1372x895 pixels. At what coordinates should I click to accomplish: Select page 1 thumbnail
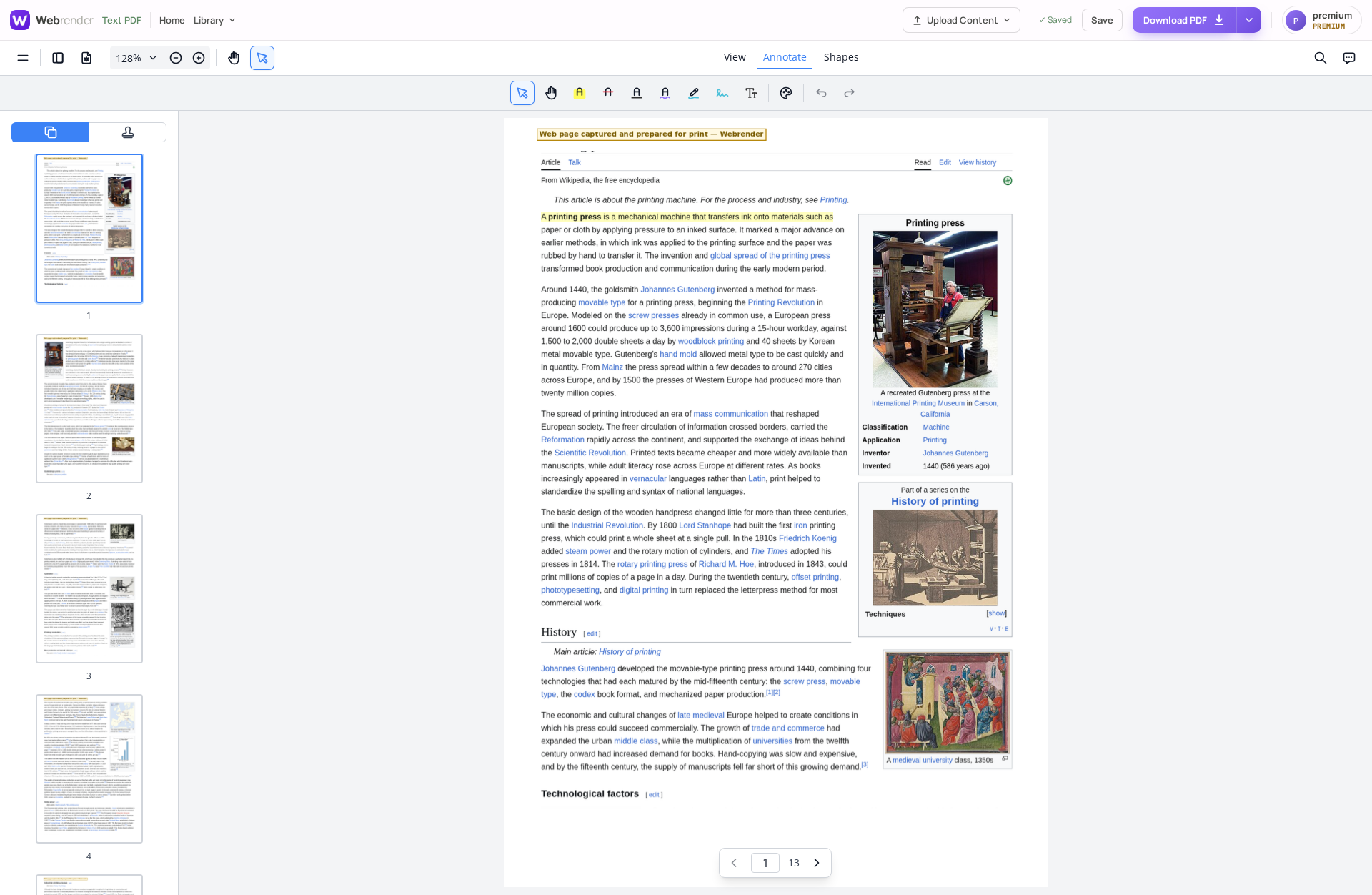tap(89, 228)
